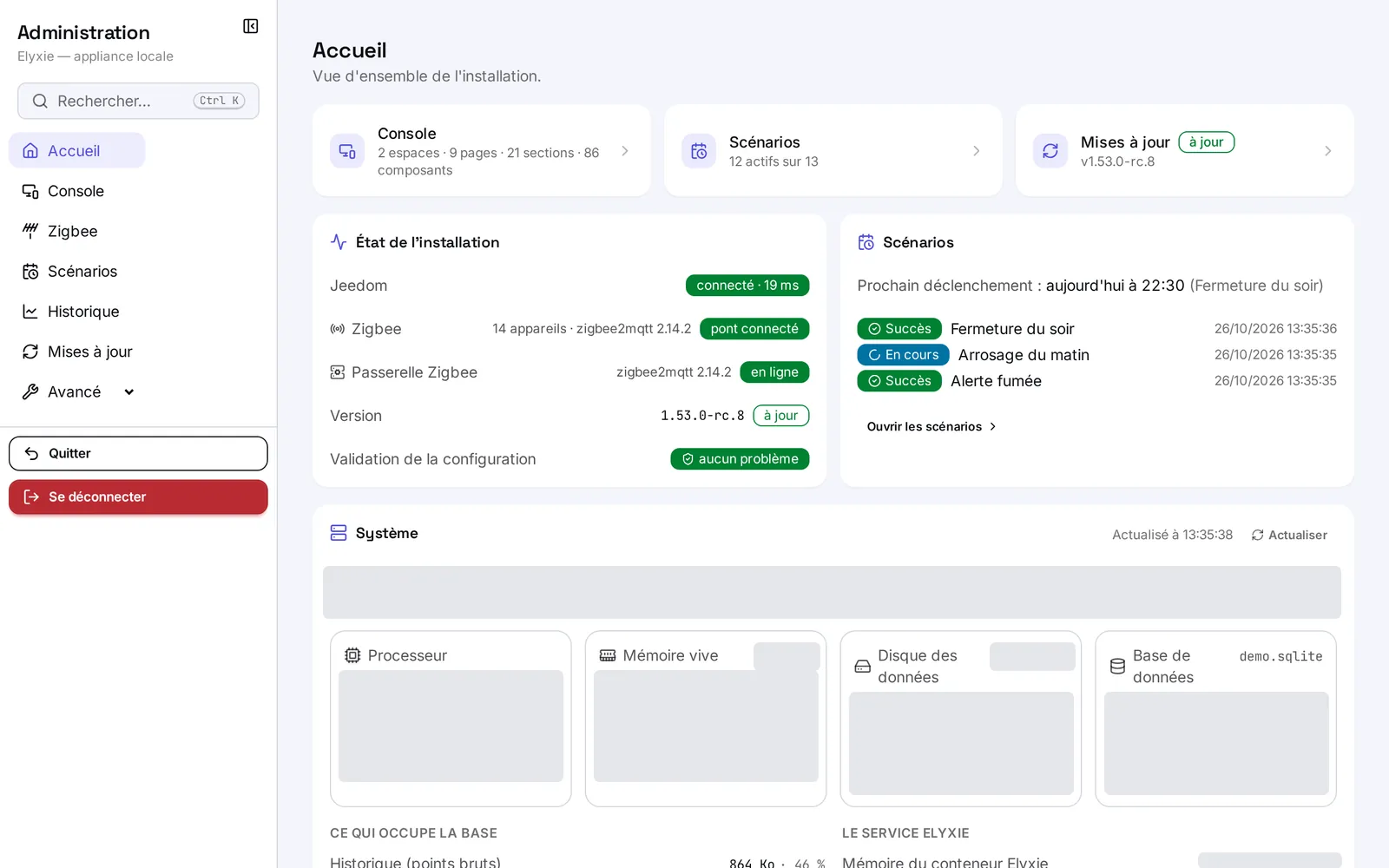Screen dimensions: 1389x868
Task: Click the Arrosage du matin scenario name
Action: (x=1024, y=355)
